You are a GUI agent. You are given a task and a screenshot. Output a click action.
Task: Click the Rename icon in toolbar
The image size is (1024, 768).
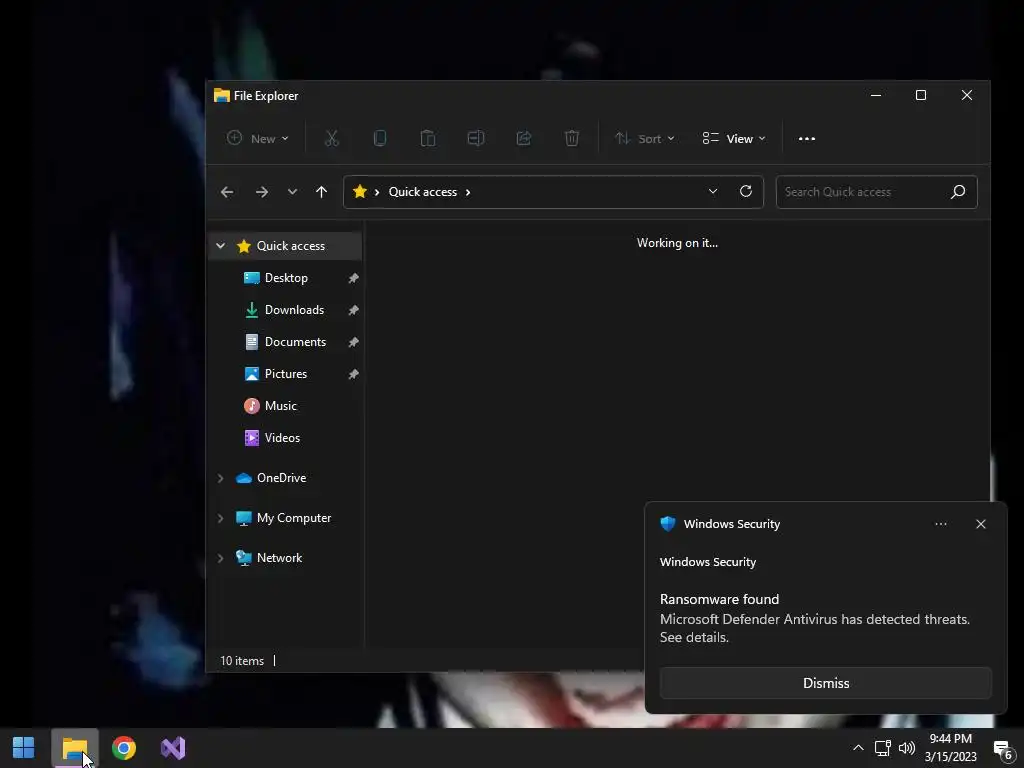click(x=475, y=138)
